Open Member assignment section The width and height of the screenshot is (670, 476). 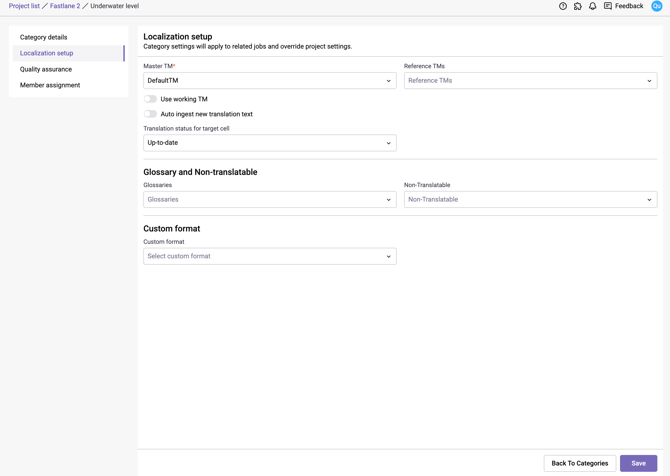pyautogui.click(x=50, y=85)
